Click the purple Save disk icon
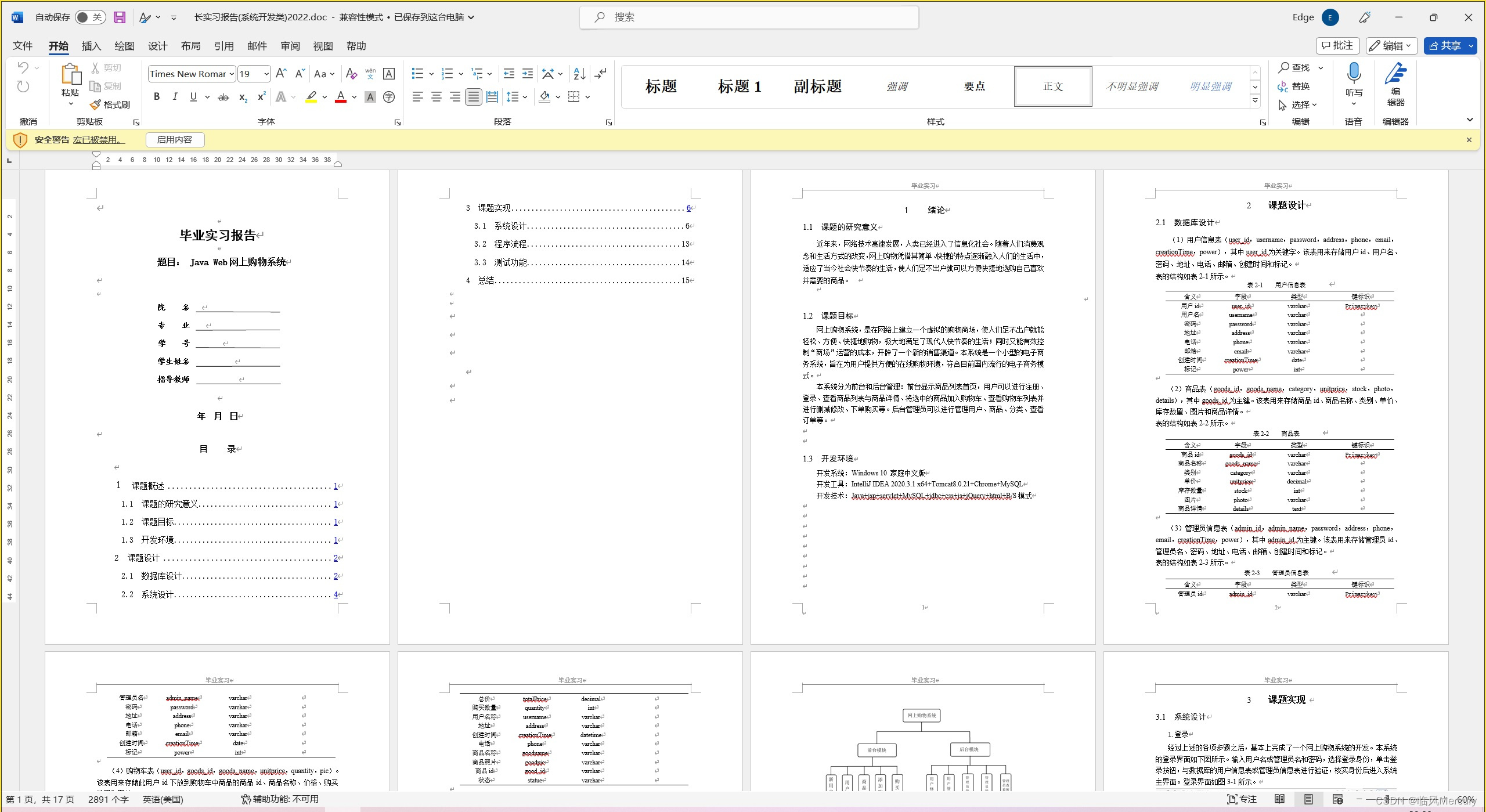Screen dimensions: 1486x812 click(120, 17)
